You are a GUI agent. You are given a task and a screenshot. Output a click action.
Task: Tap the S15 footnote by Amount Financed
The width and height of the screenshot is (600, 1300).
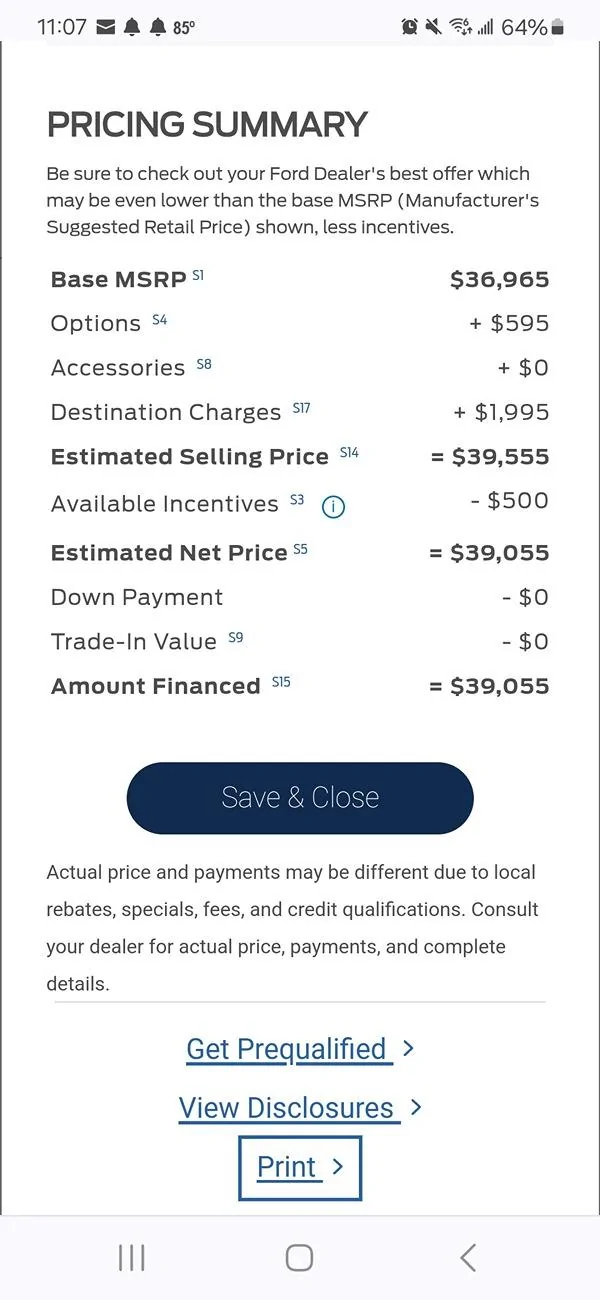point(281,681)
